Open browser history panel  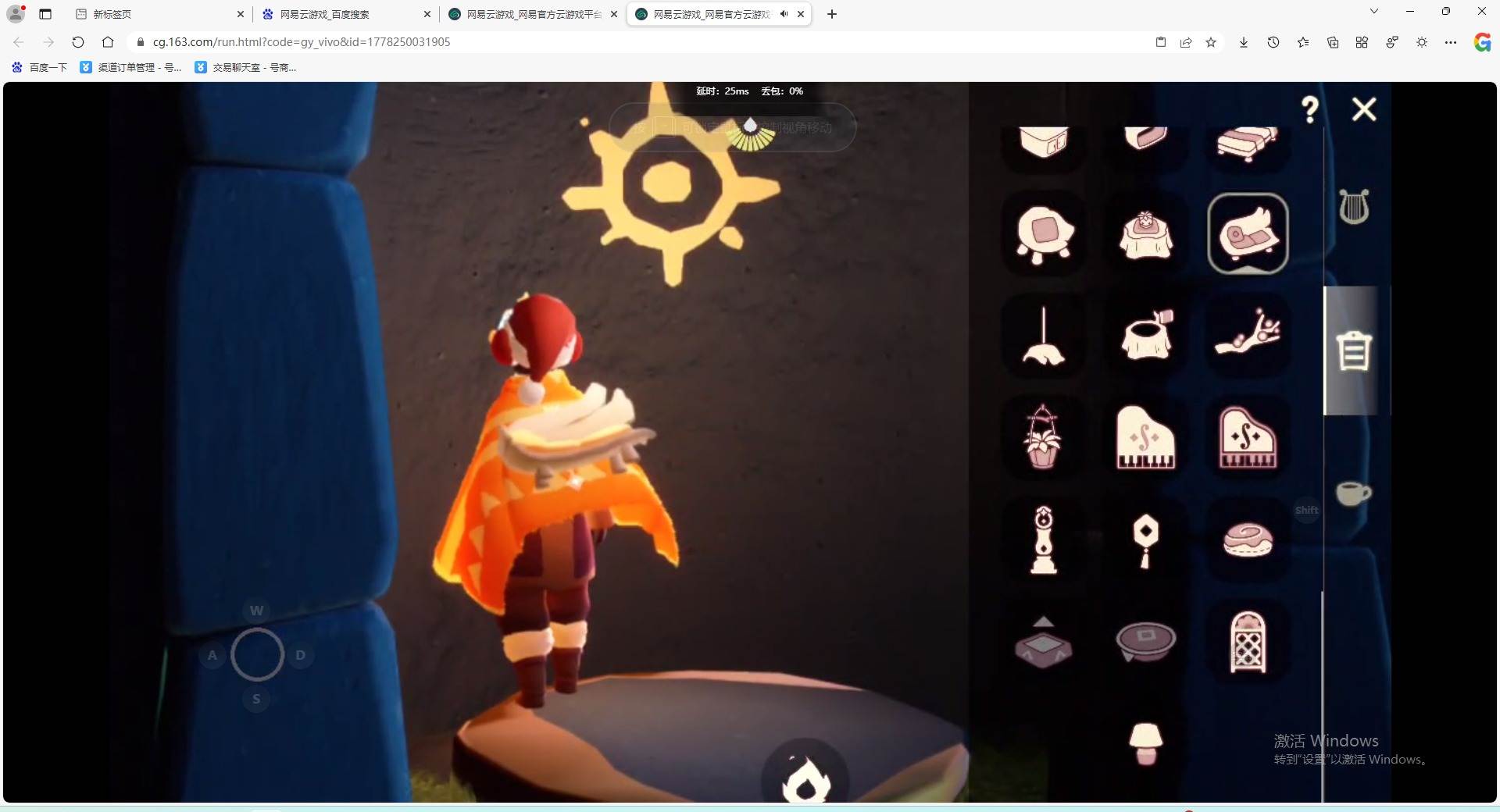click(x=1273, y=42)
